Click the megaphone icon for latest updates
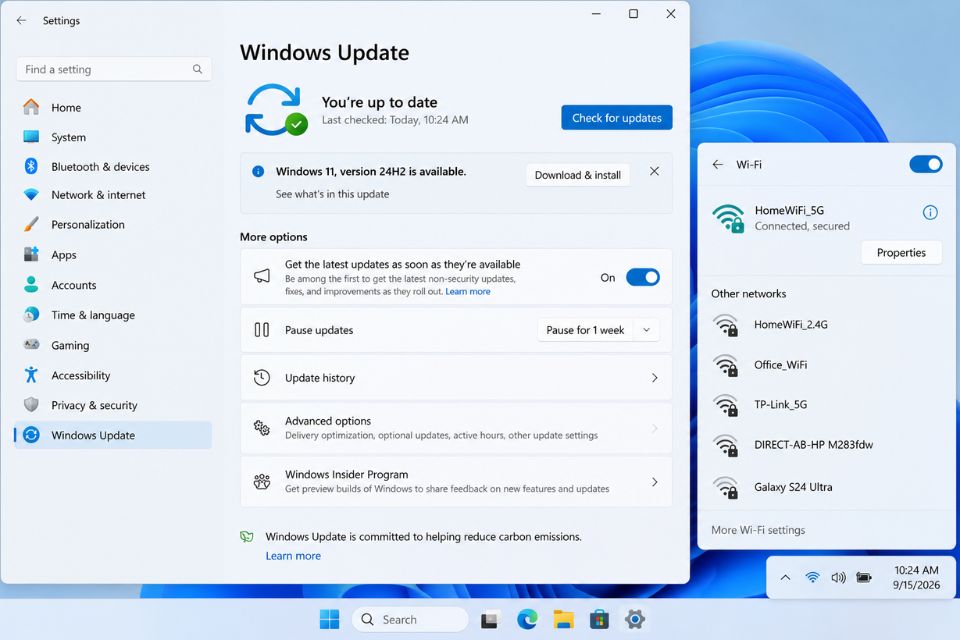Screen dimensions: 960x640 [262, 276]
